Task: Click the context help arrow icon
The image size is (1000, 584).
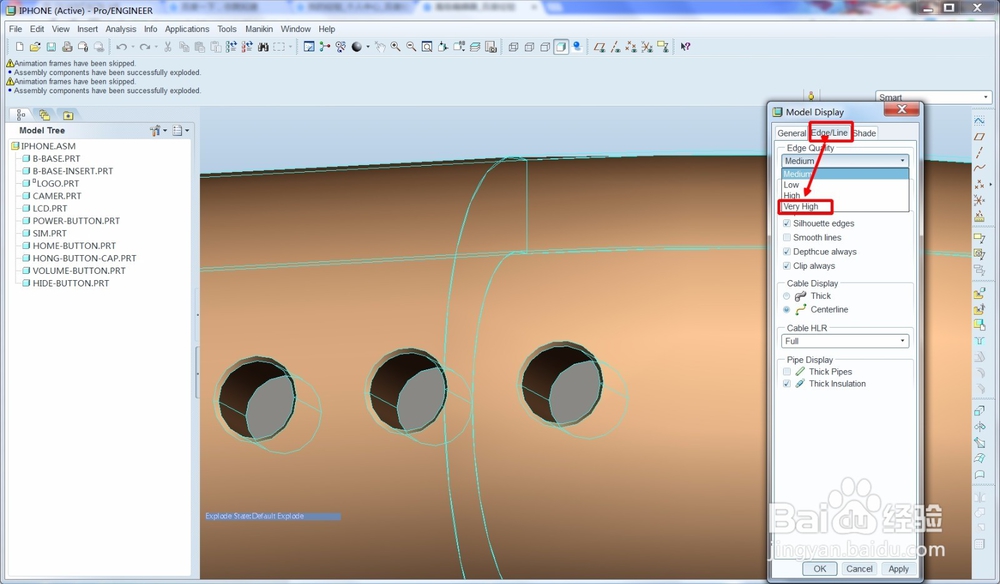Action: pos(686,47)
